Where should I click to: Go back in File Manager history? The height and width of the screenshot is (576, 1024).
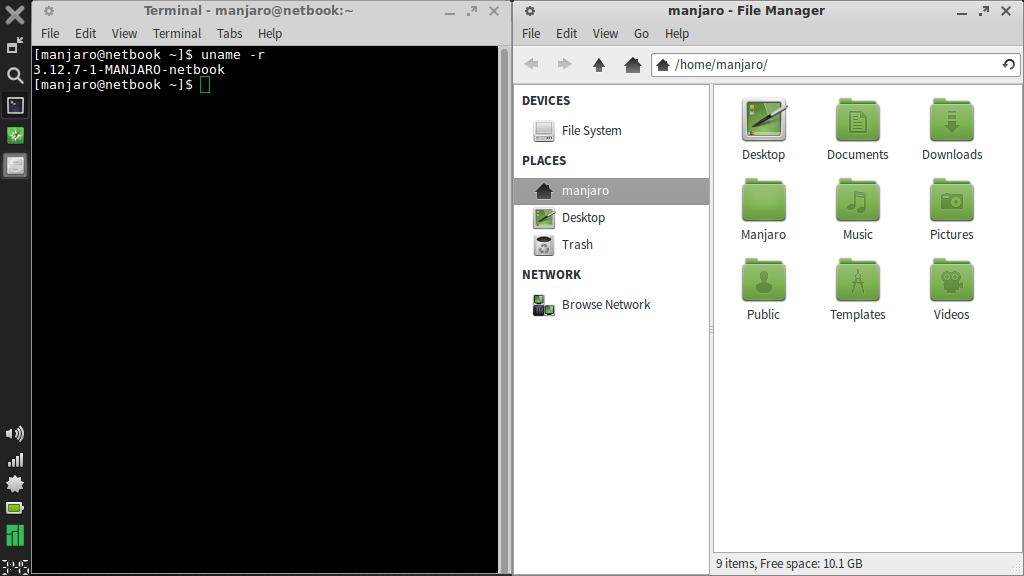click(532, 64)
